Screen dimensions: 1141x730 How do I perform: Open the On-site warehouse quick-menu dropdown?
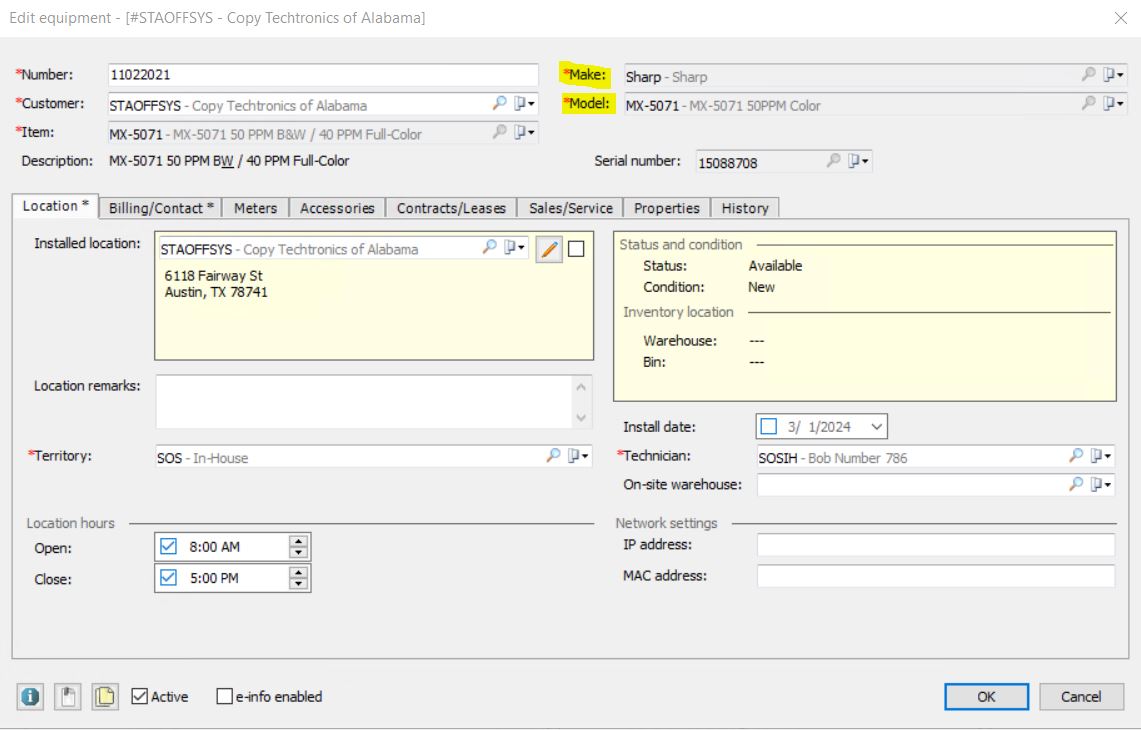(x=1101, y=485)
